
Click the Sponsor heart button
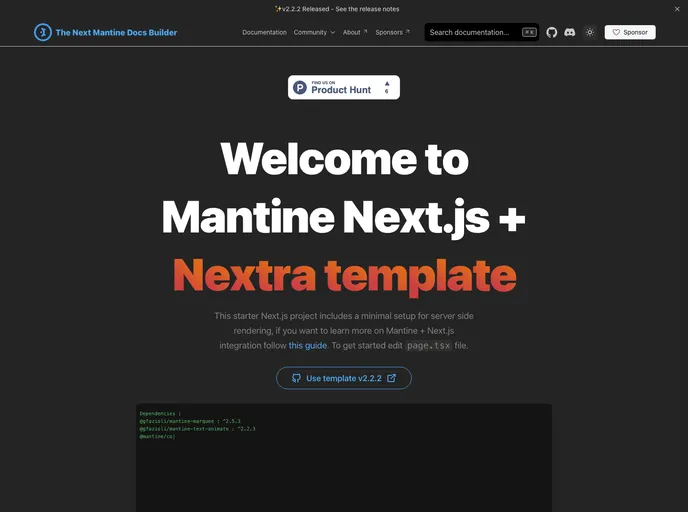(630, 32)
